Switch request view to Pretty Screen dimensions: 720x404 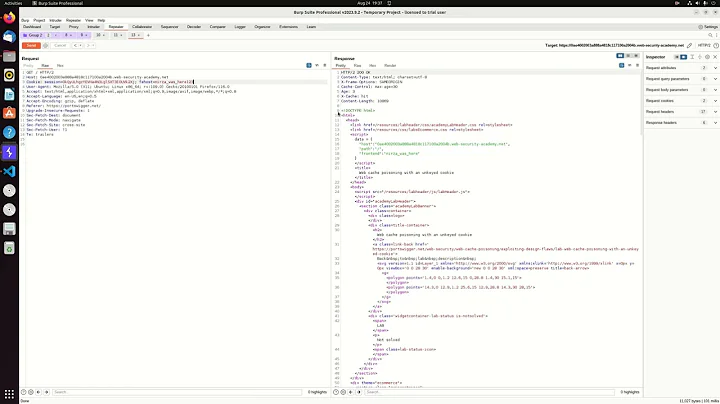(28, 66)
